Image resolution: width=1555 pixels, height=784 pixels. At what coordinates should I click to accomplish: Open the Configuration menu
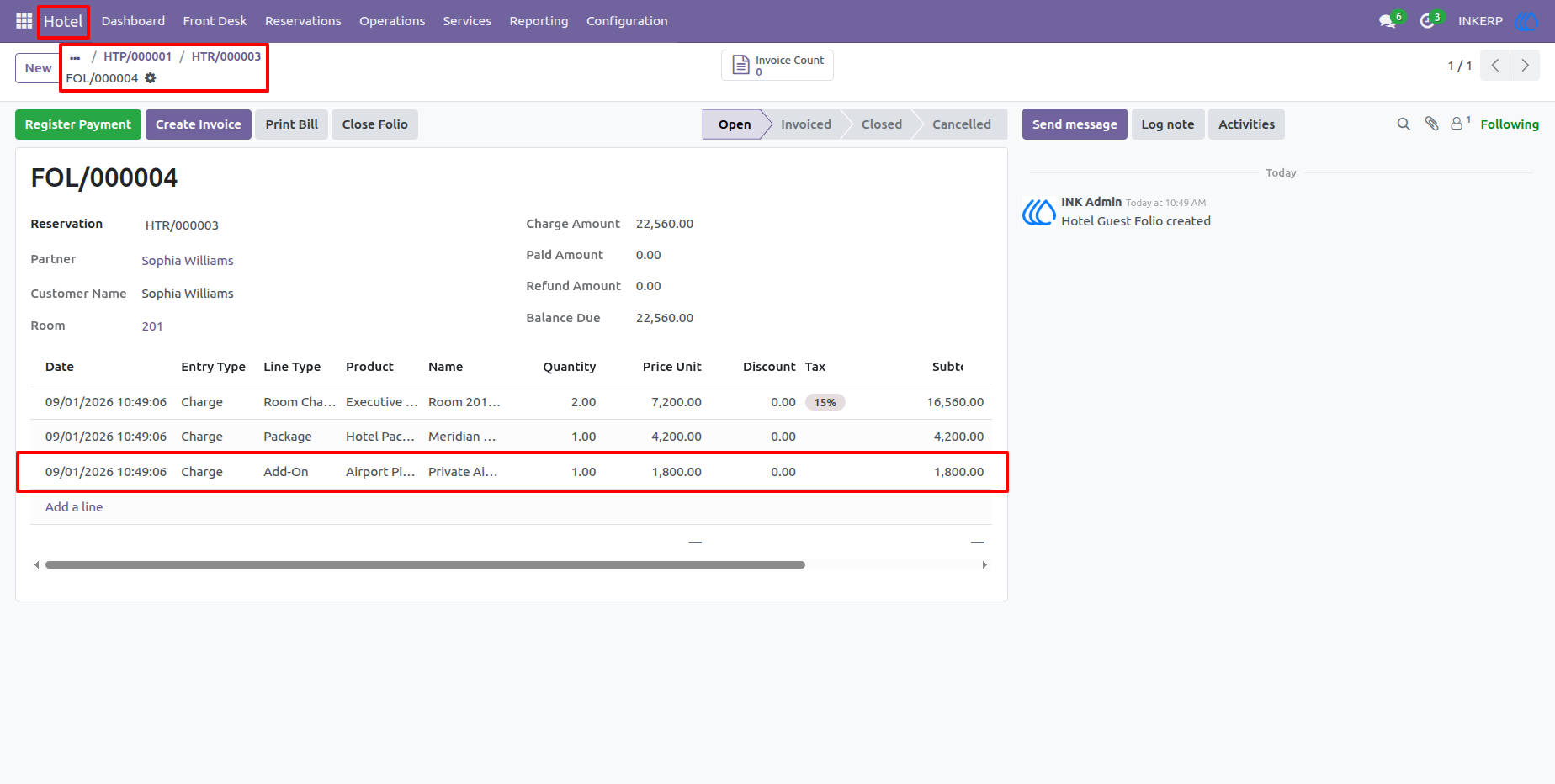627,21
